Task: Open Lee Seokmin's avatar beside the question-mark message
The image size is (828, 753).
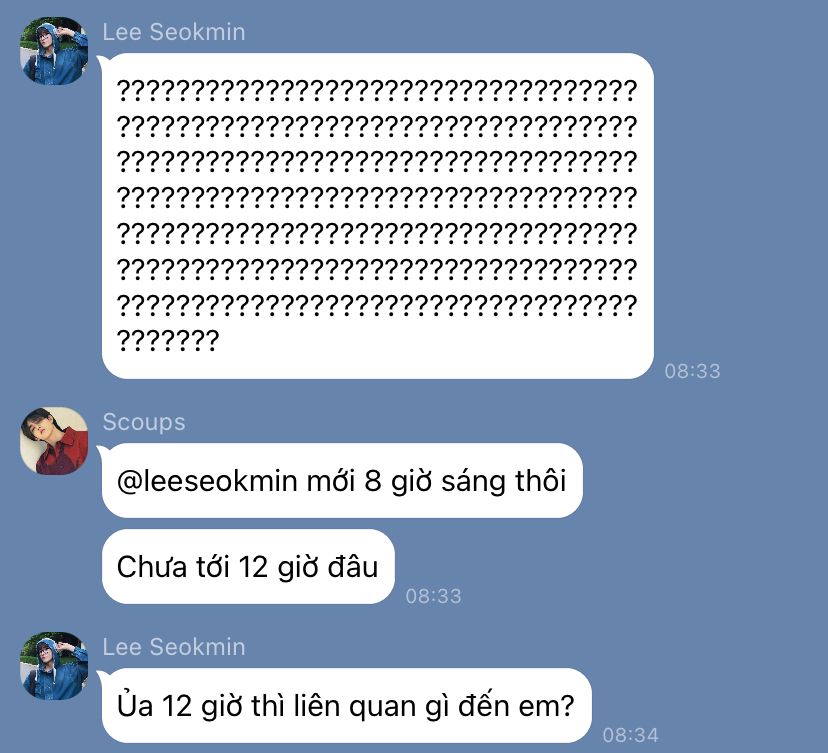Action: coord(54,51)
